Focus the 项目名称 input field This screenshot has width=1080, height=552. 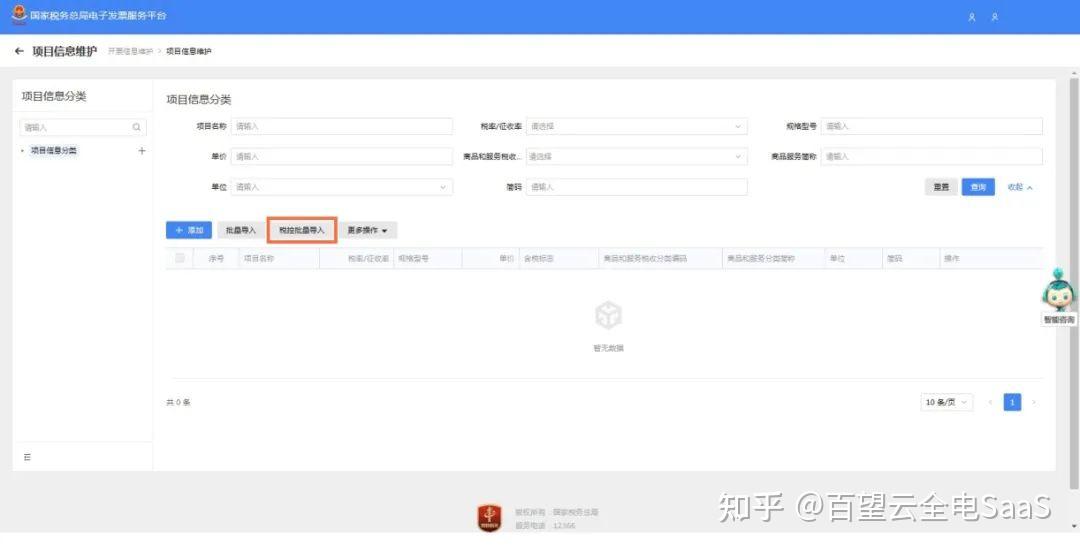(342, 127)
